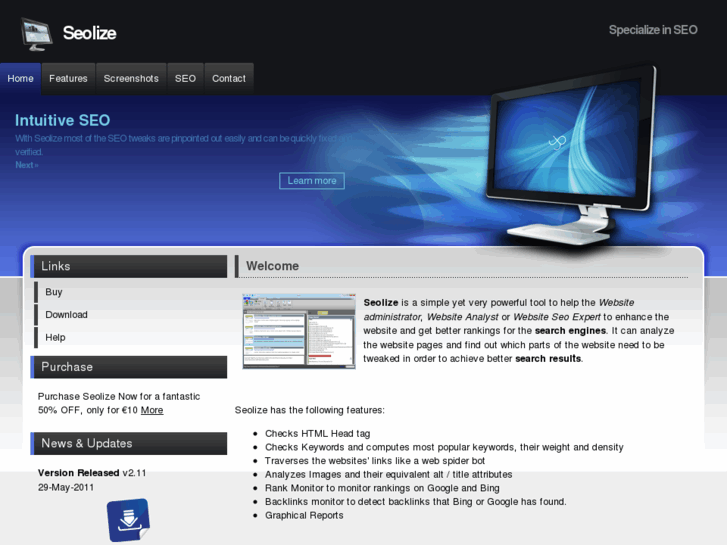Follow the Next » link in banner

(x=27, y=165)
